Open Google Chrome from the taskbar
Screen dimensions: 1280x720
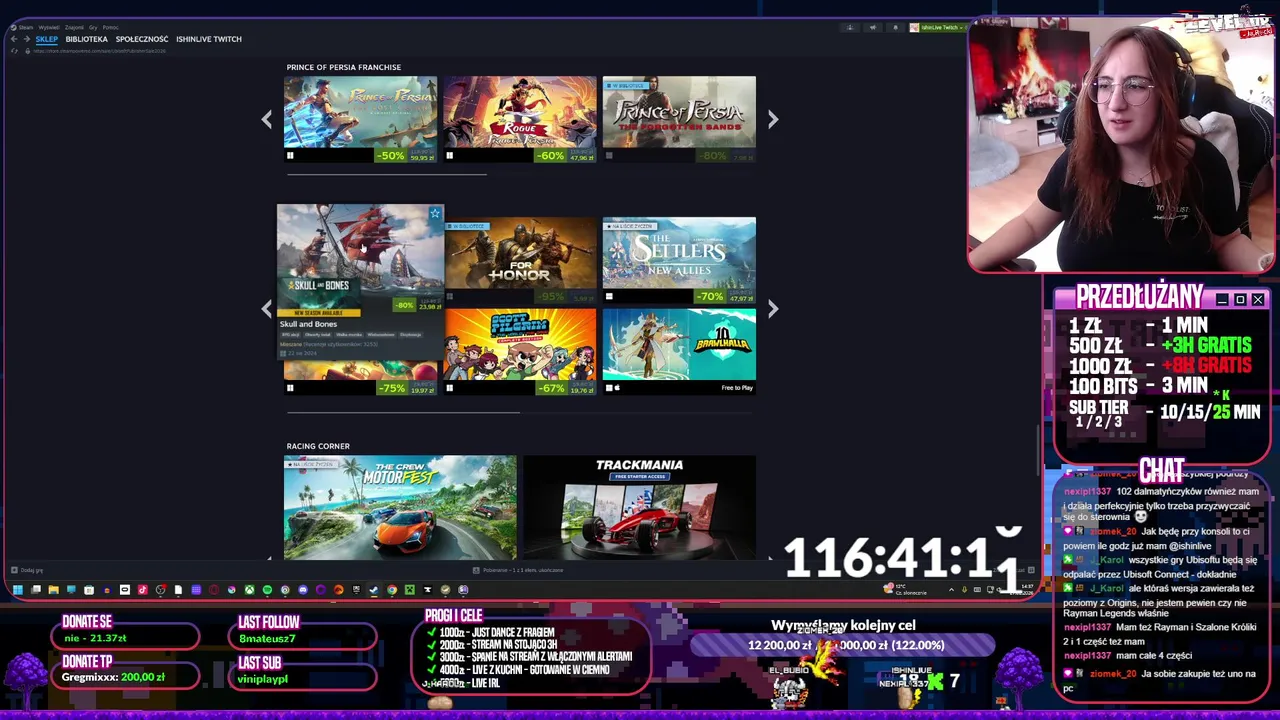click(x=392, y=590)
